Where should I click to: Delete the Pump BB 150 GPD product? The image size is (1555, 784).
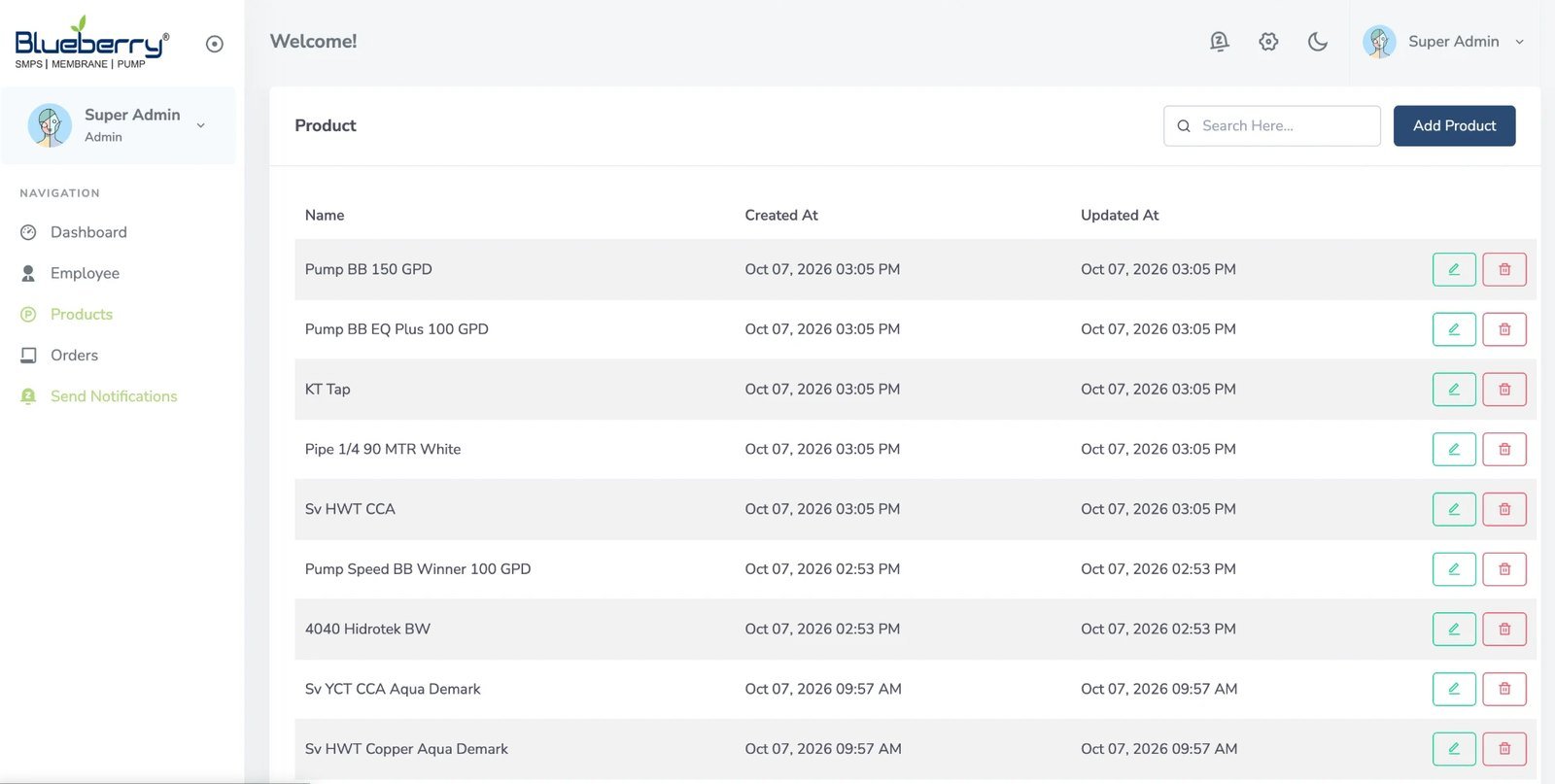(1504, 269)
